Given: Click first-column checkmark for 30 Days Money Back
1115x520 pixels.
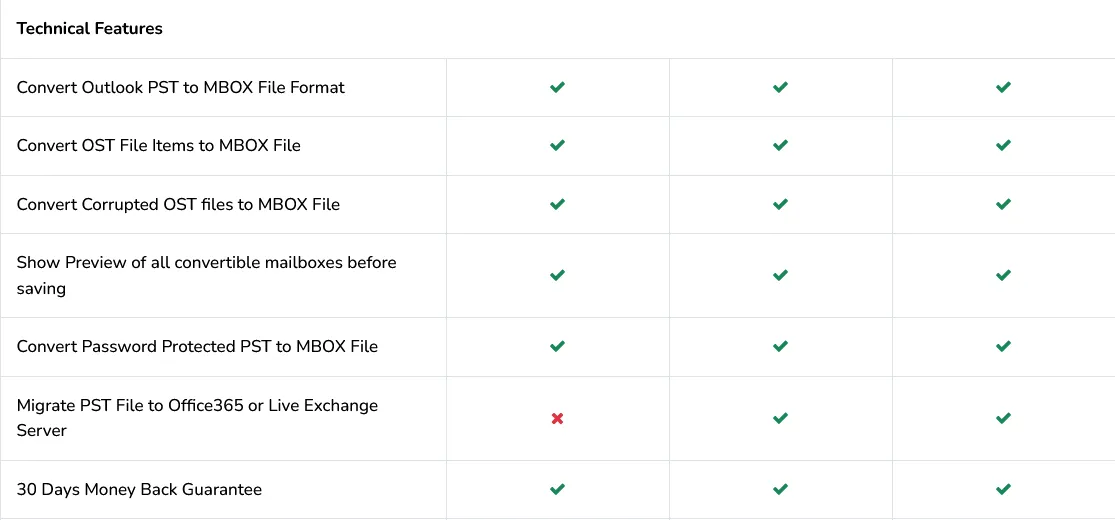Looking at the screenshot, I should click(x=557, y=489).
